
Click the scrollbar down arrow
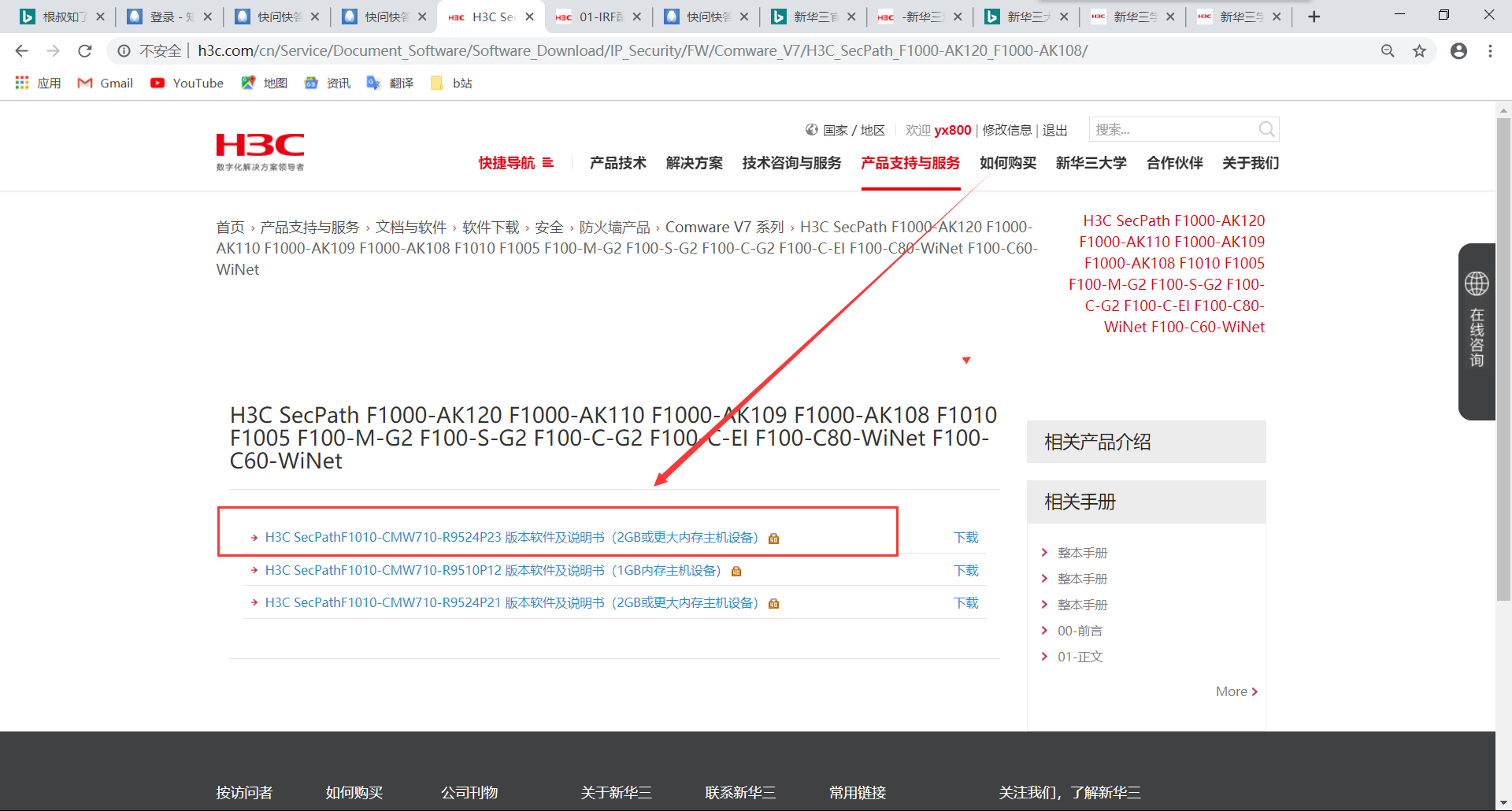click(1503, 802)
